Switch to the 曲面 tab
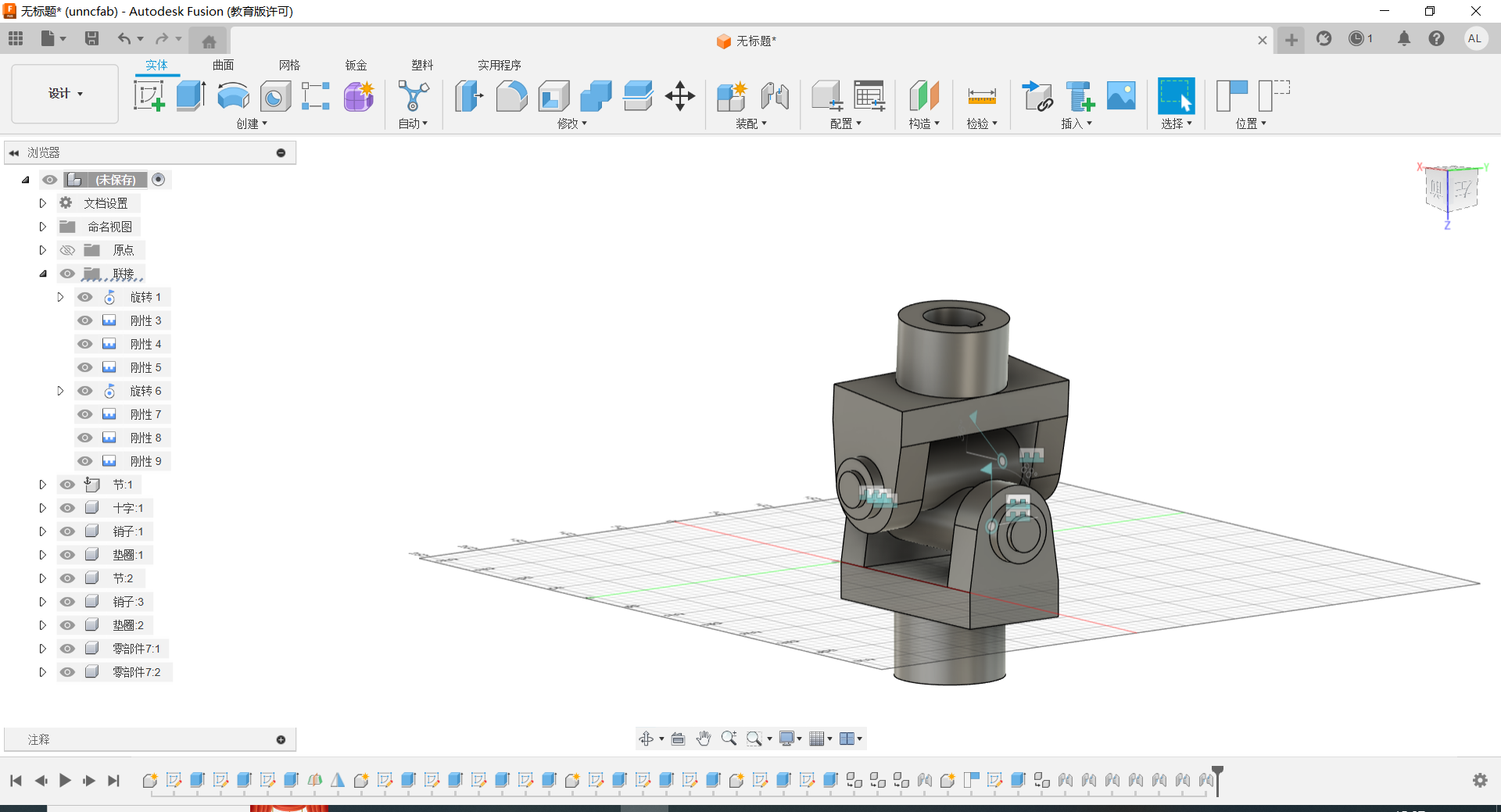Screen dimensions: 1501x812 [223, 65]
